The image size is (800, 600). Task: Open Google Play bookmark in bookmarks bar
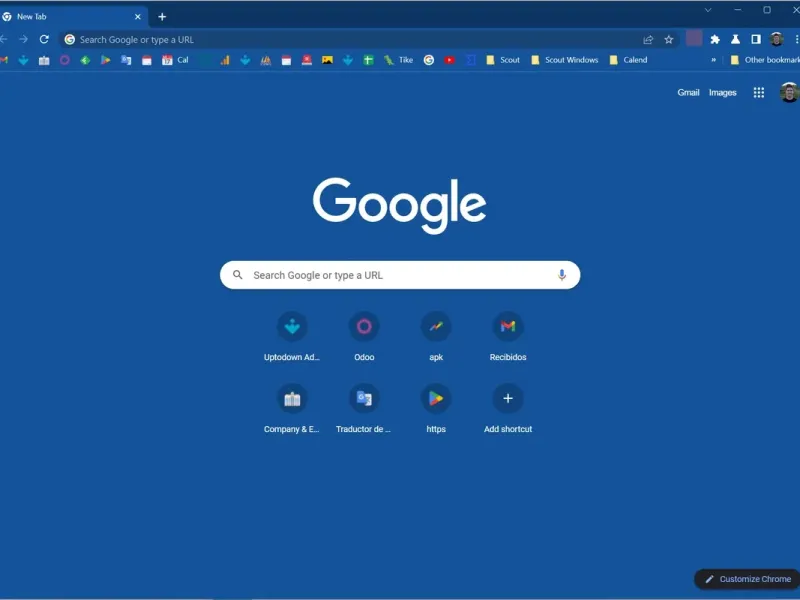106,60
